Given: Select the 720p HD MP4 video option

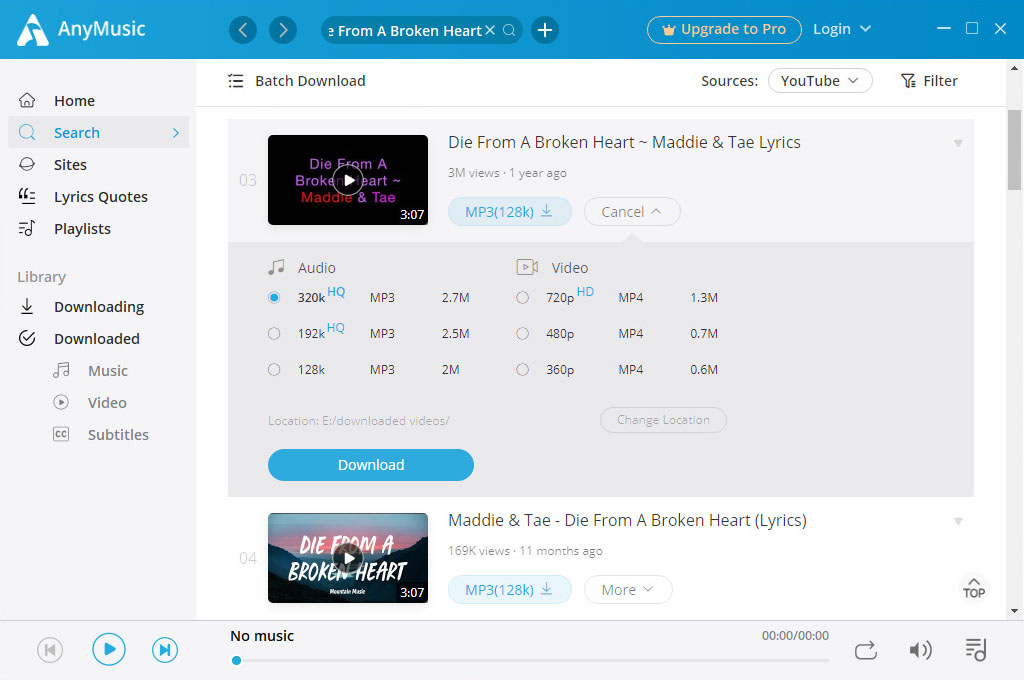Looking at the screenshot, I should tap(522, 298).
